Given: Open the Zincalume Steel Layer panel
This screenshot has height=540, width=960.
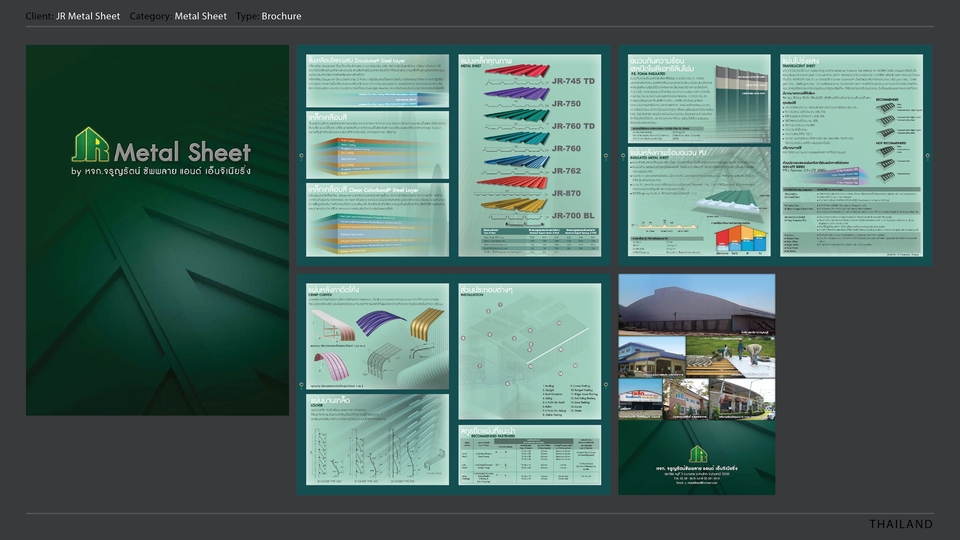Looking at the screenshot, I should coord(377,81).
